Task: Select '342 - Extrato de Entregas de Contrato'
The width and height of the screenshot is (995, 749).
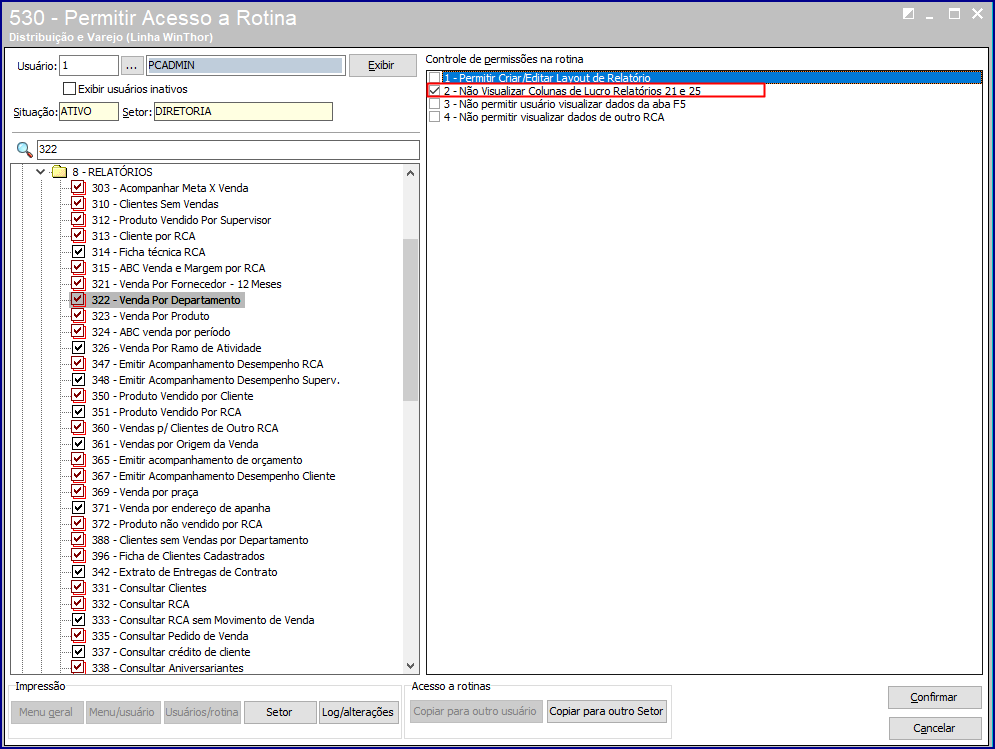Action: click(x=185, y=572)
